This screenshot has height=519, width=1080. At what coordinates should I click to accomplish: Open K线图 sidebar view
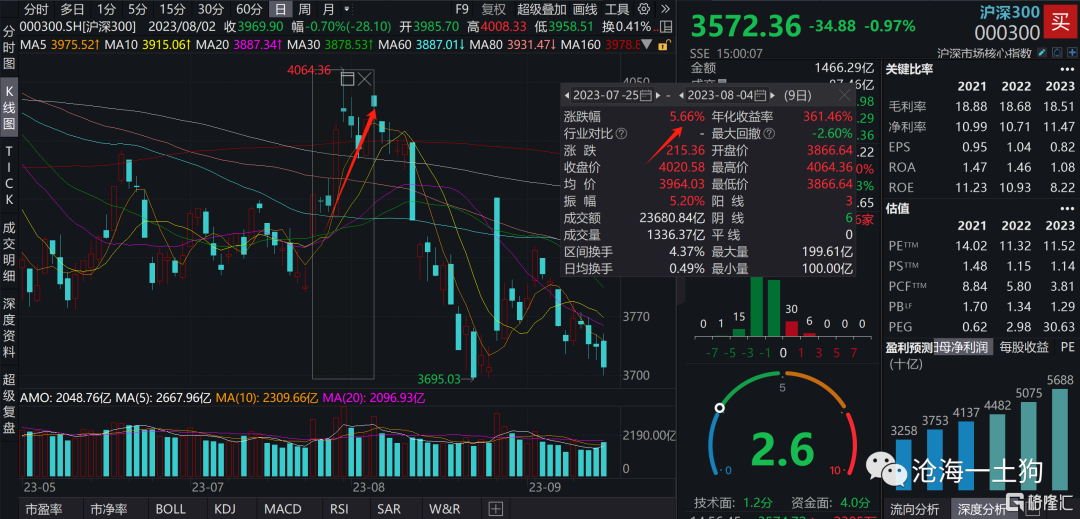(10, 109)
